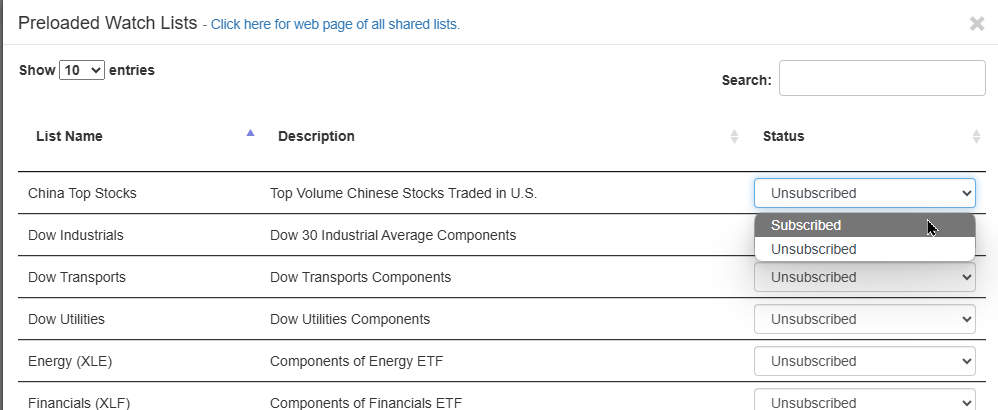Click the List Name column header
Screen dimensions: 998x410
(69, 136)
